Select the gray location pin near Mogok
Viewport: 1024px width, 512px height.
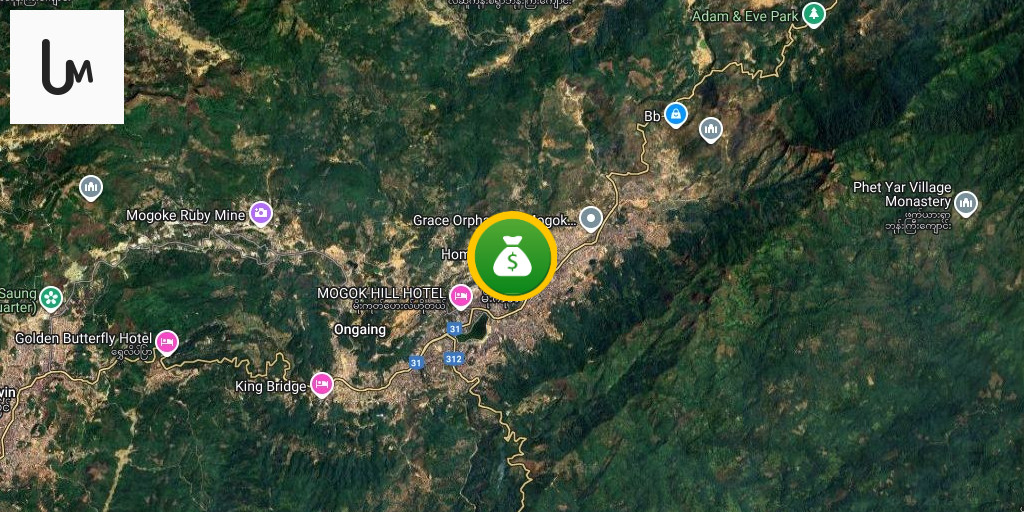pos(591,219)
